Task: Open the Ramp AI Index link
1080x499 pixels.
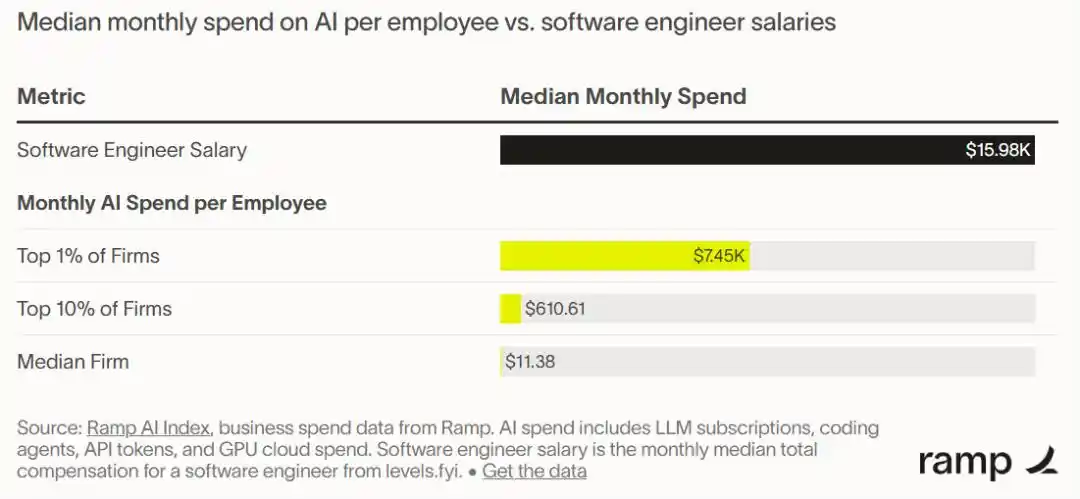Action: coord(148,428)
